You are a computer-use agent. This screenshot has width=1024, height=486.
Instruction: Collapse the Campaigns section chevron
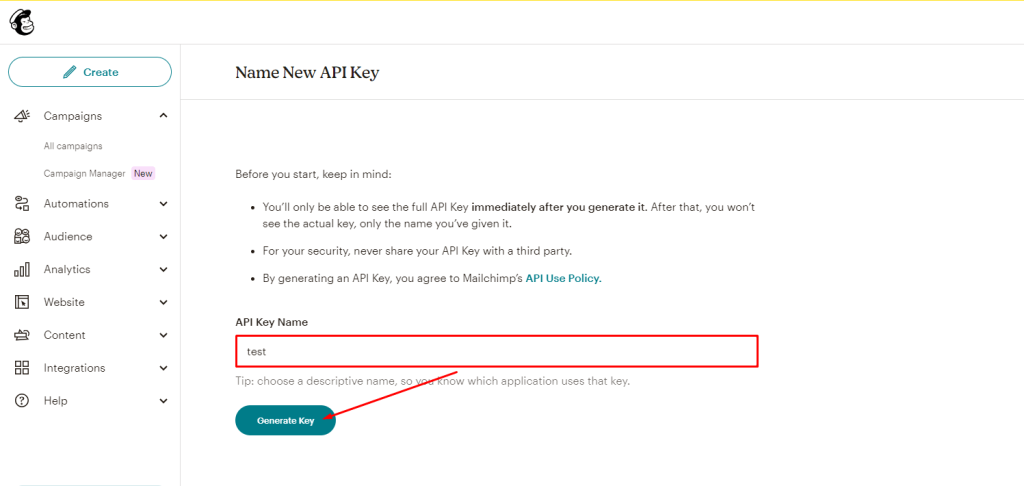click(164, 116)
